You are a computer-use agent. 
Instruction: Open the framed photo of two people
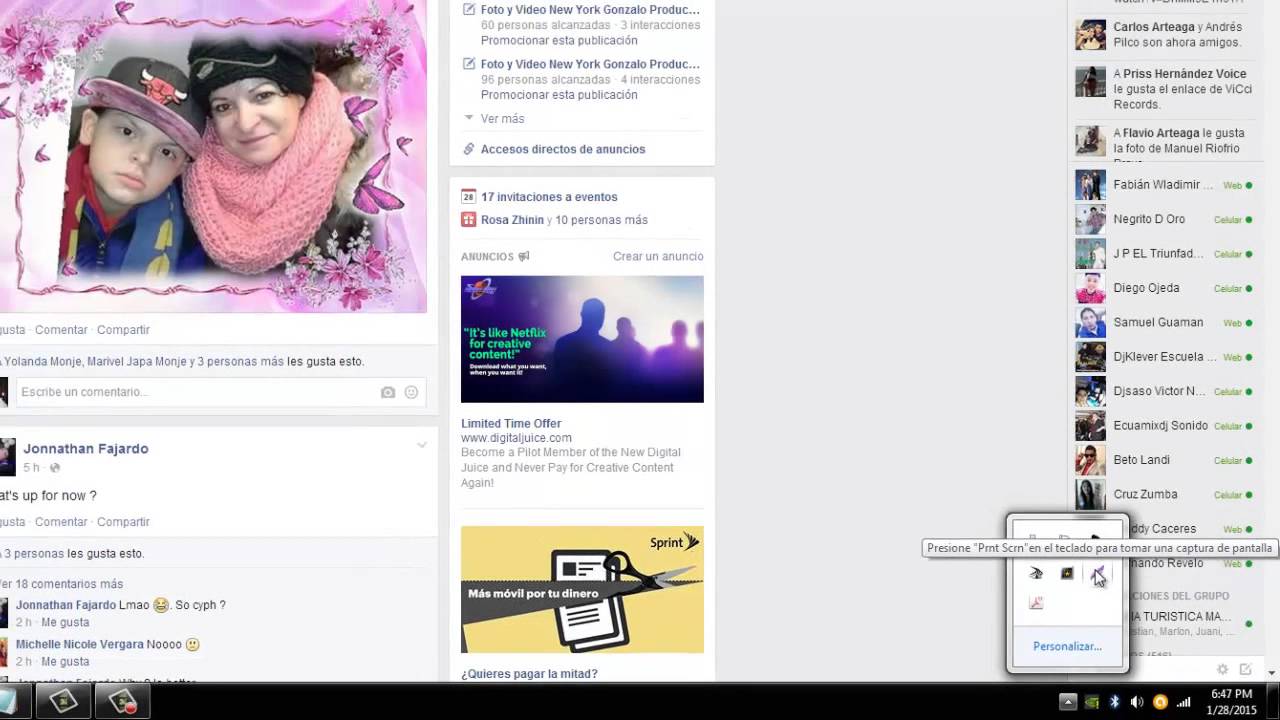[213, 156]
